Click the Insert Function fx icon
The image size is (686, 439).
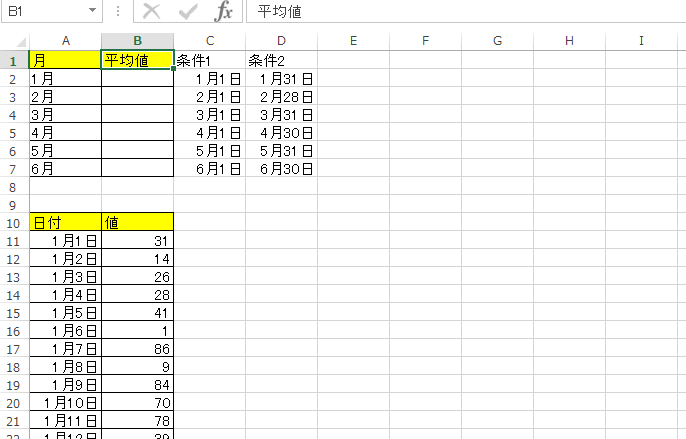pyautogui.click(x=224, y=12)
